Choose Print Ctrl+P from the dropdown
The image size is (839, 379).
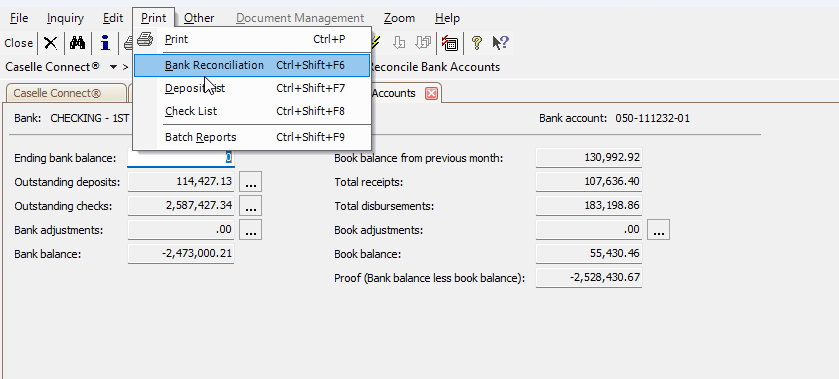(252, 39)
